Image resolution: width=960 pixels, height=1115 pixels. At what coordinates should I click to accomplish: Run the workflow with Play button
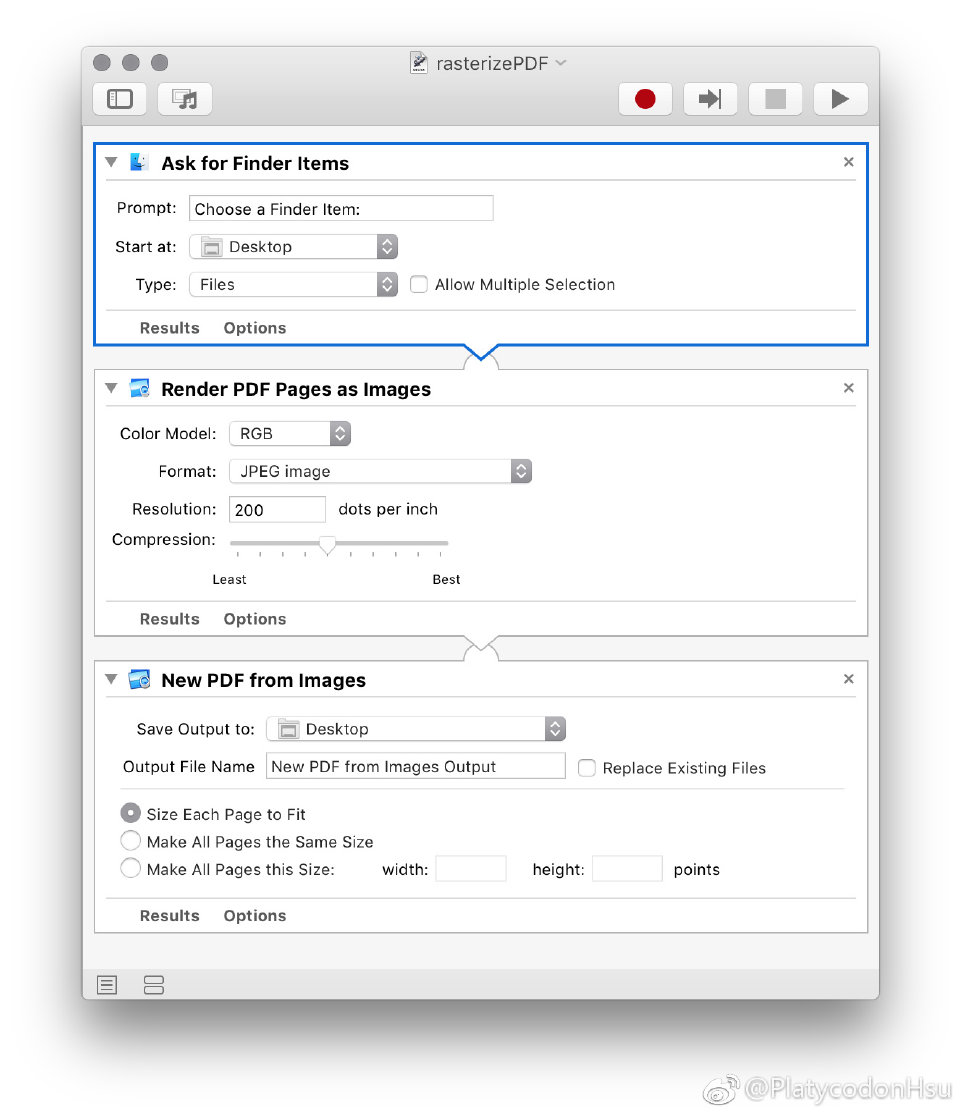[x=840, y=99]
